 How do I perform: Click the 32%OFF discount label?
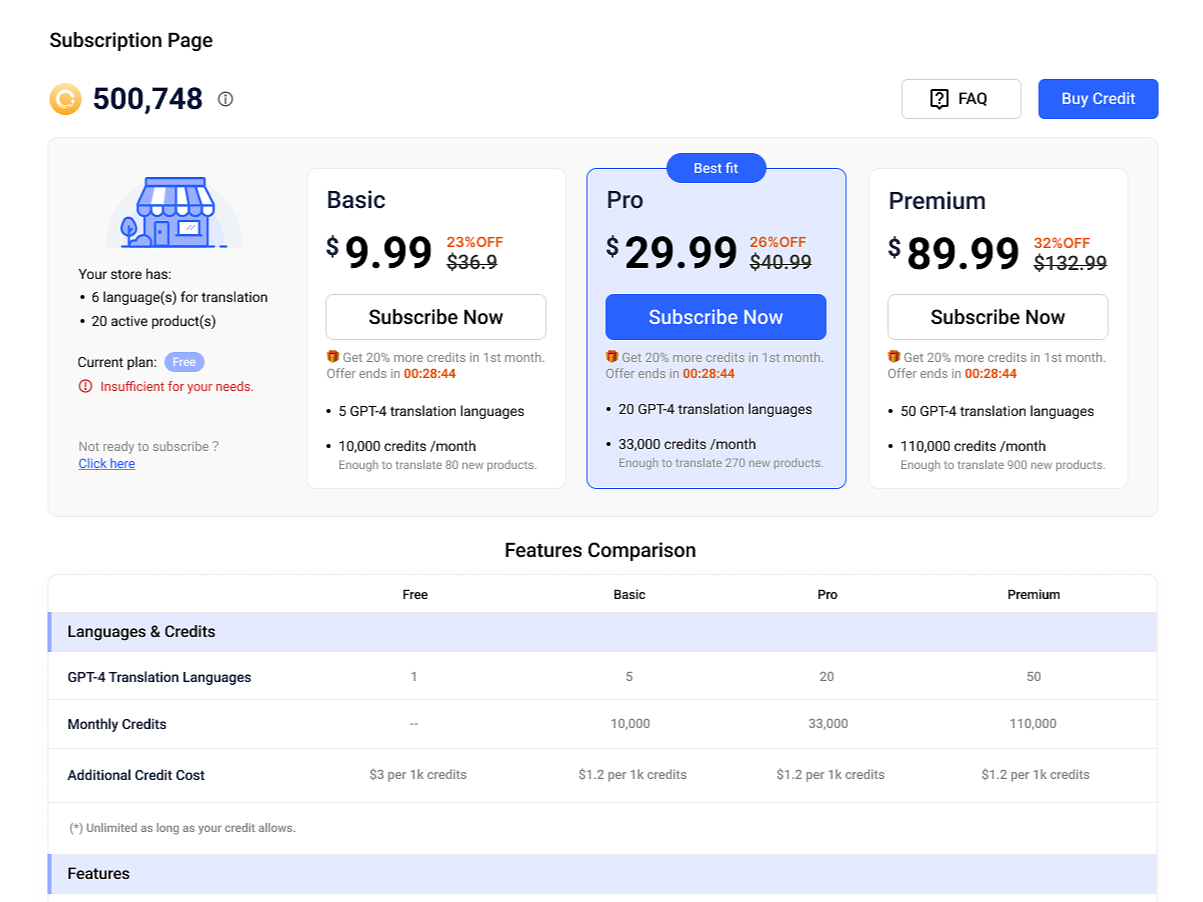[x=1062, y=243]
